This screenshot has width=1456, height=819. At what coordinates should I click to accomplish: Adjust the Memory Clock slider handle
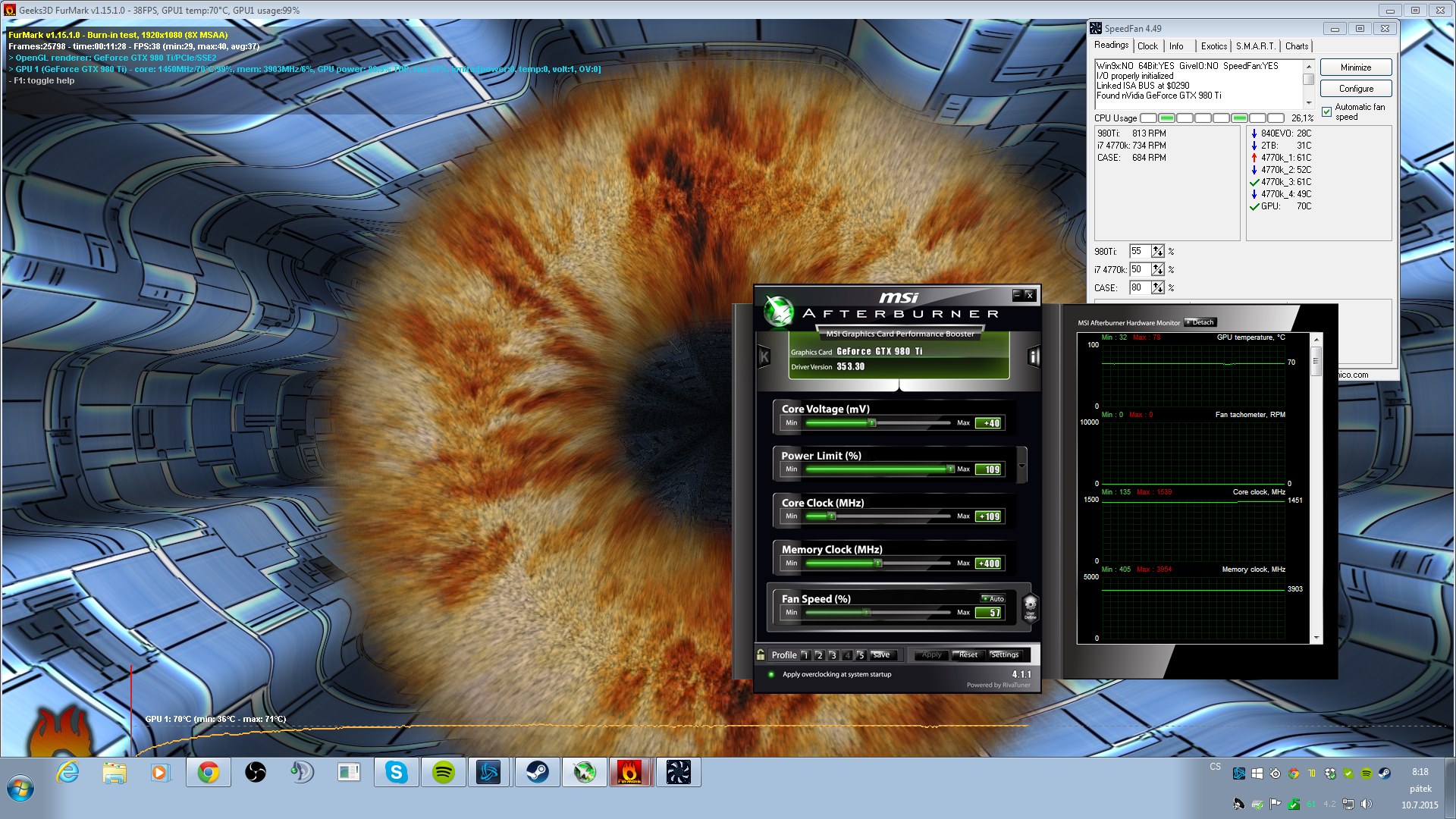pyautogui.click(x=878, y=563)
